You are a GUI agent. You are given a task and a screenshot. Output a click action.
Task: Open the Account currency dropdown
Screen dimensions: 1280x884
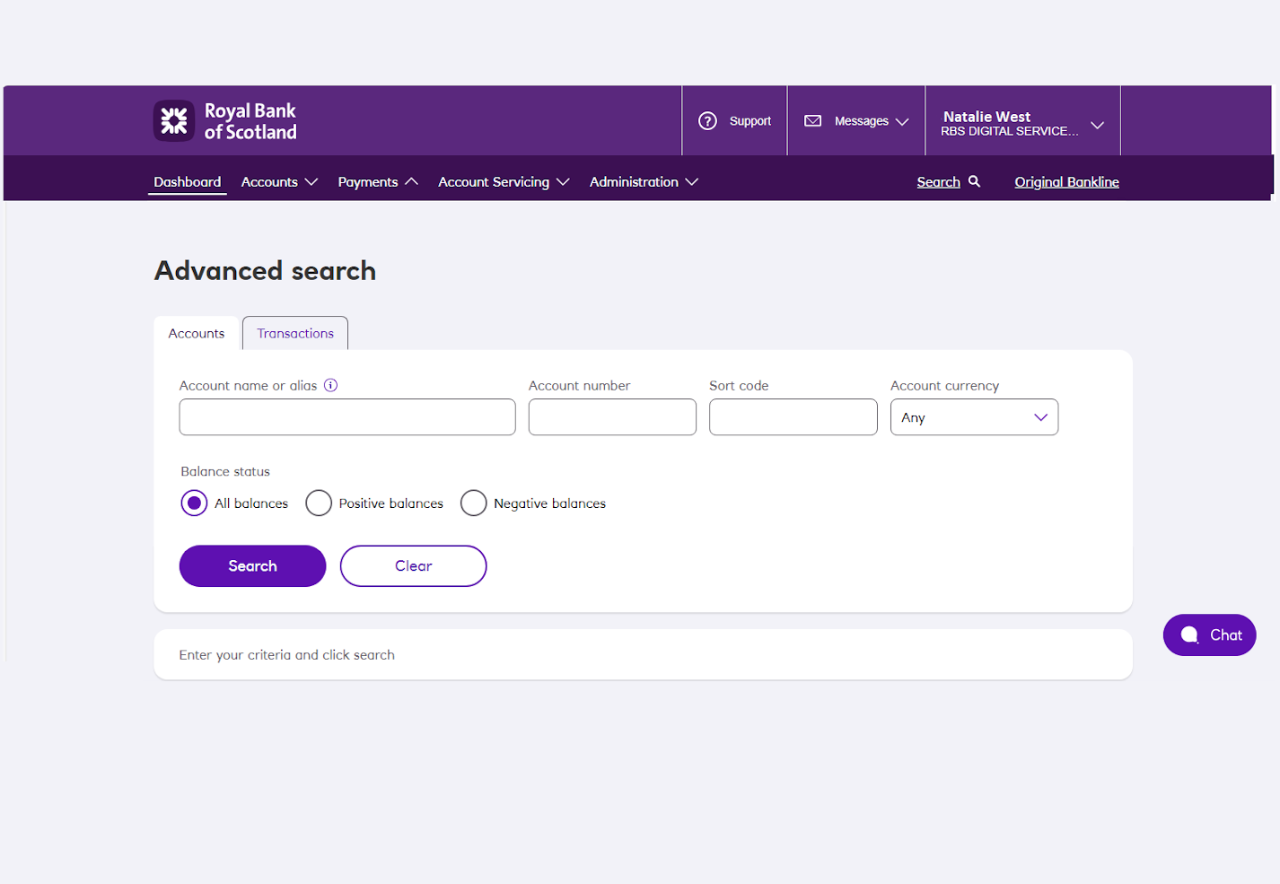tap(973, 417)
